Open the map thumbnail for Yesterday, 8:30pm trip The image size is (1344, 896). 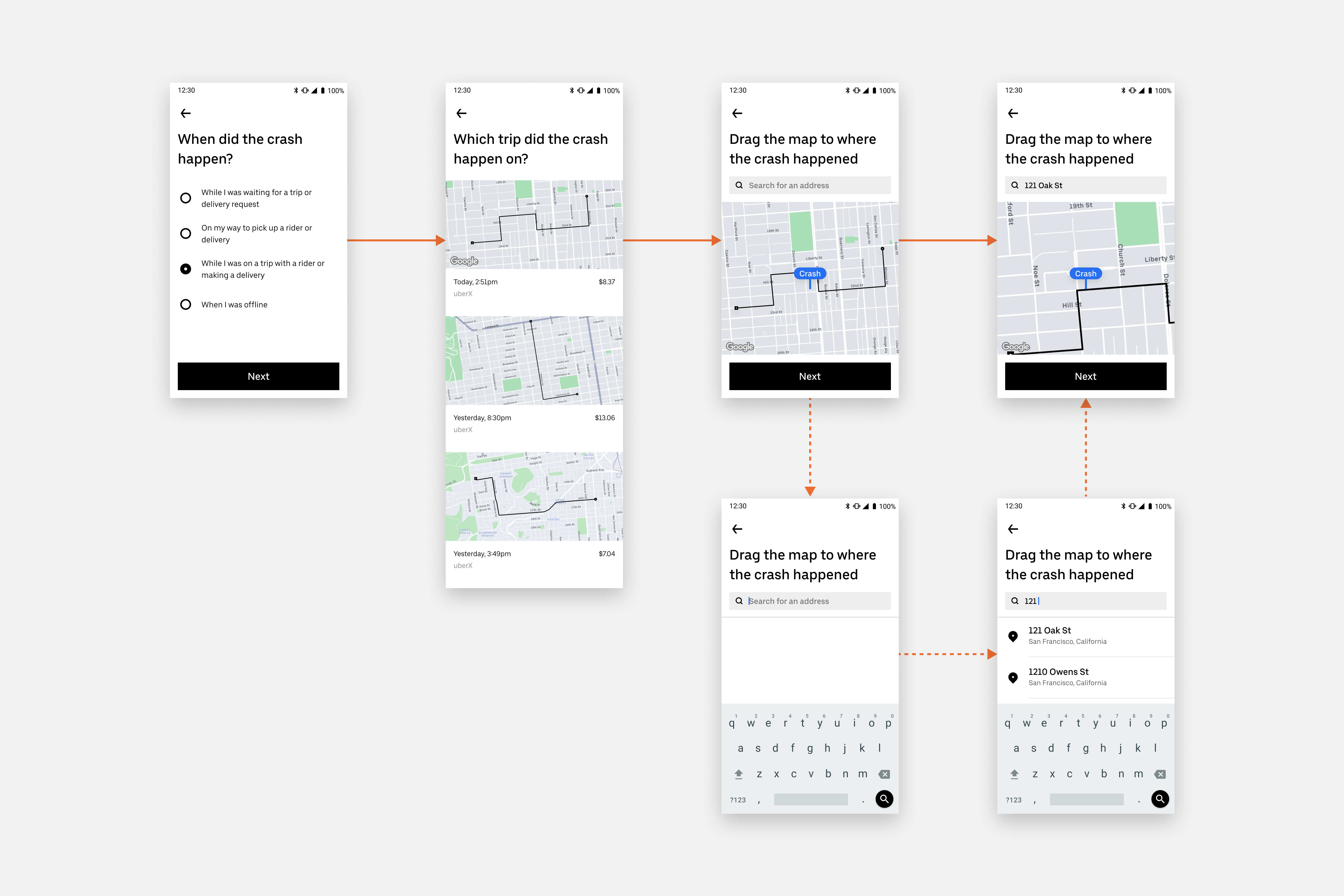tap(534, 361)
